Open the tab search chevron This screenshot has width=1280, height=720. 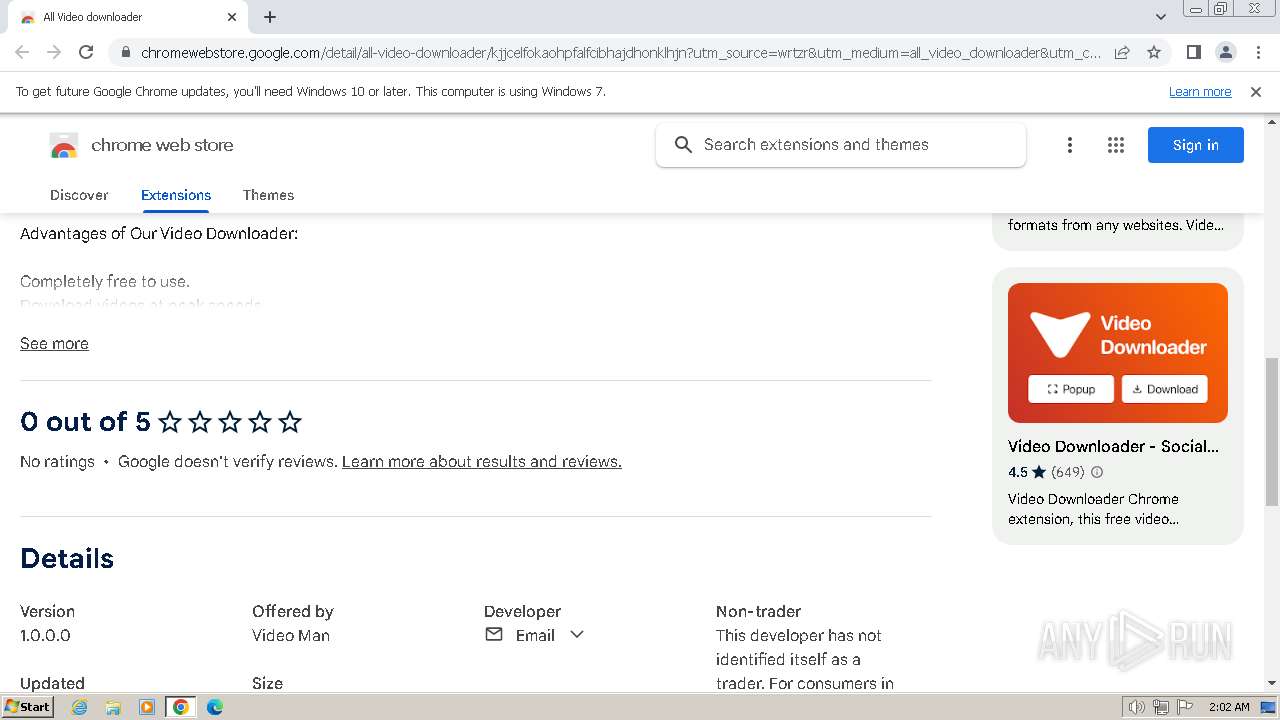1160,17
